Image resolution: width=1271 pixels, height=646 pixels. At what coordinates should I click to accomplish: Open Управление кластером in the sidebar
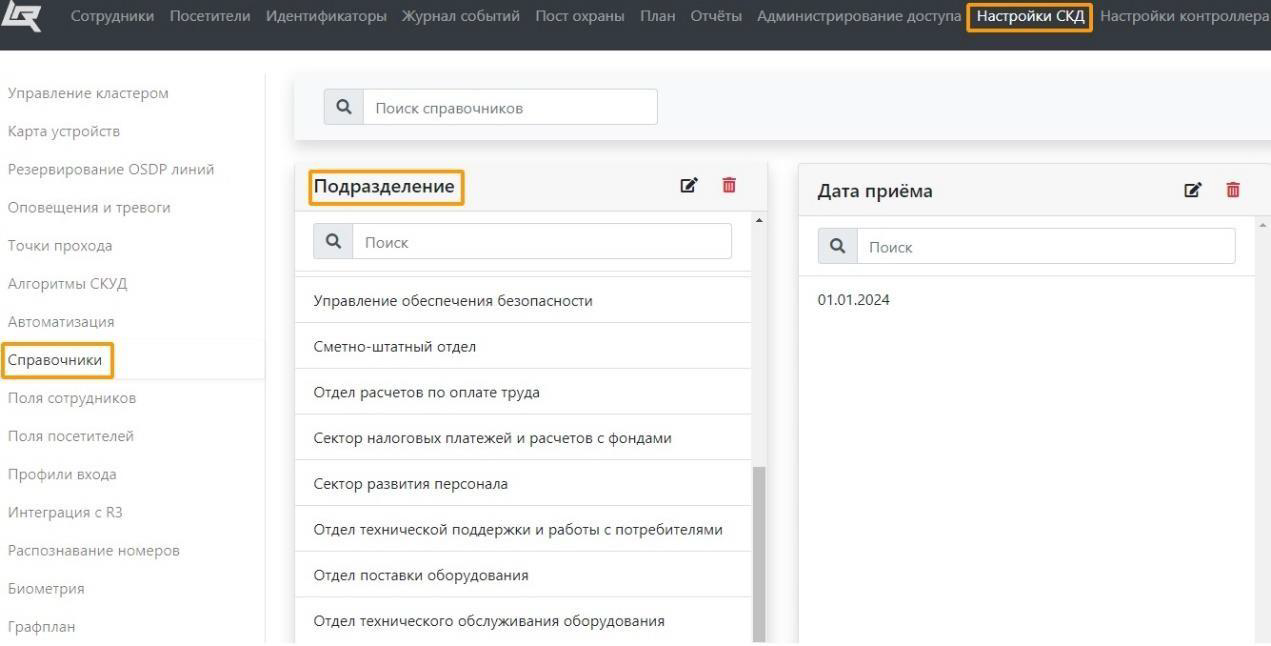coord(88,93)
